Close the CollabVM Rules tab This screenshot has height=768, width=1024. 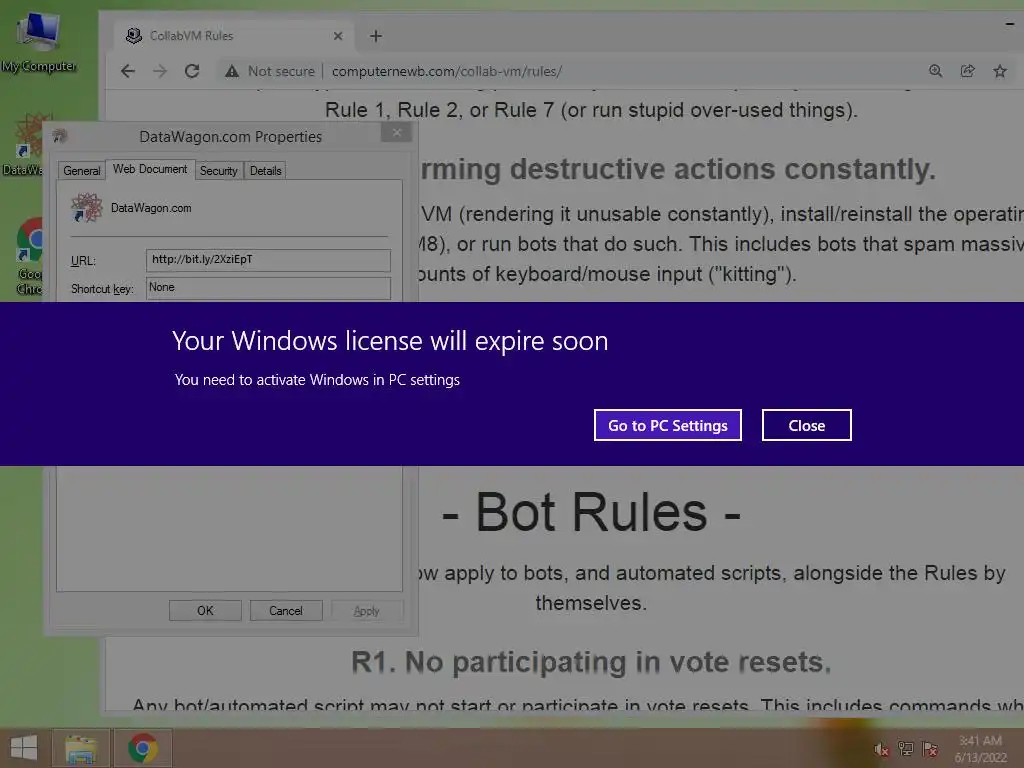338,36
